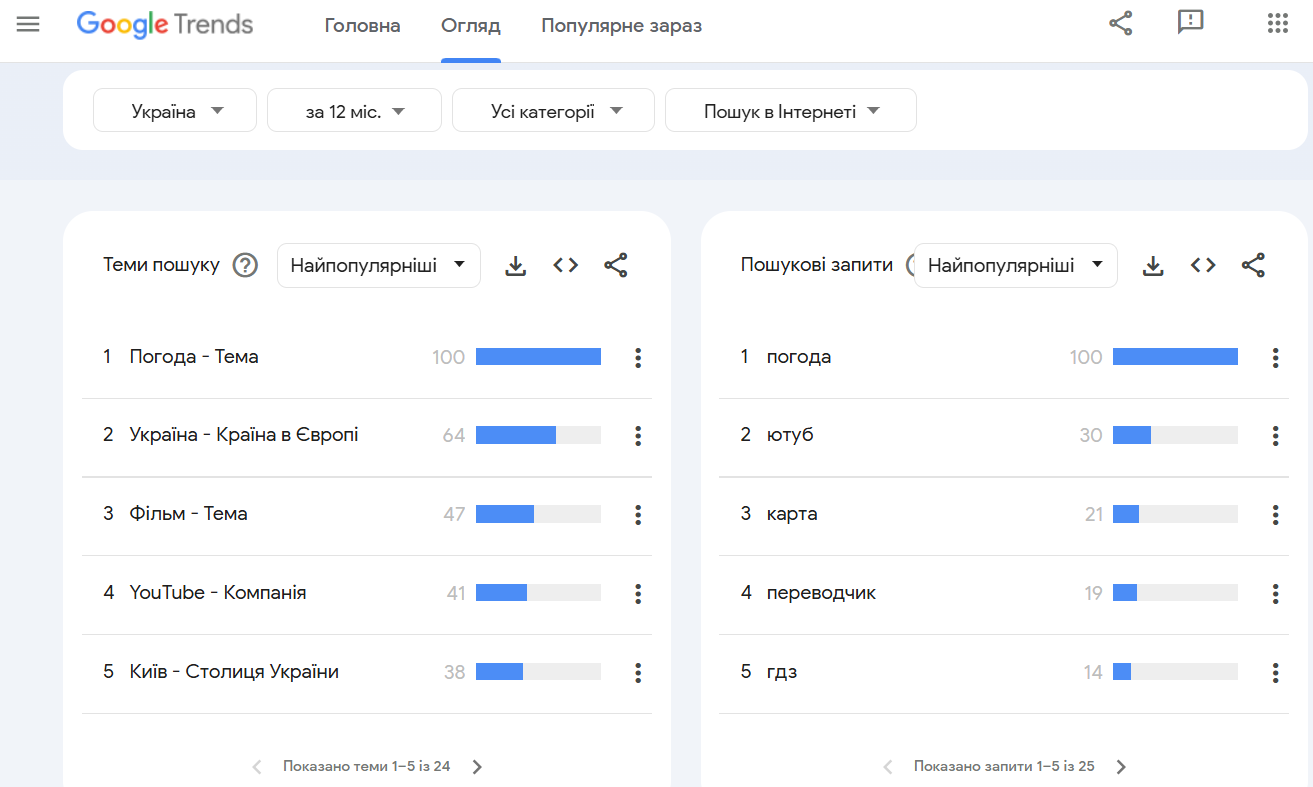The width and height of the screenshot is (1313, 787).
Task: Open the Популярне зараз tab
Action: point(621,26)
